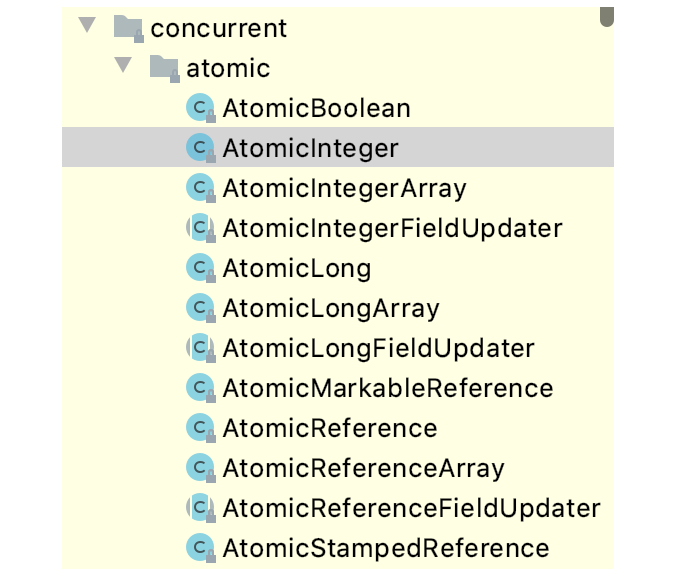This screenshot has height=578, width=678.
Task: Select the AtomicReference class entry
Action: pos(338,428)
